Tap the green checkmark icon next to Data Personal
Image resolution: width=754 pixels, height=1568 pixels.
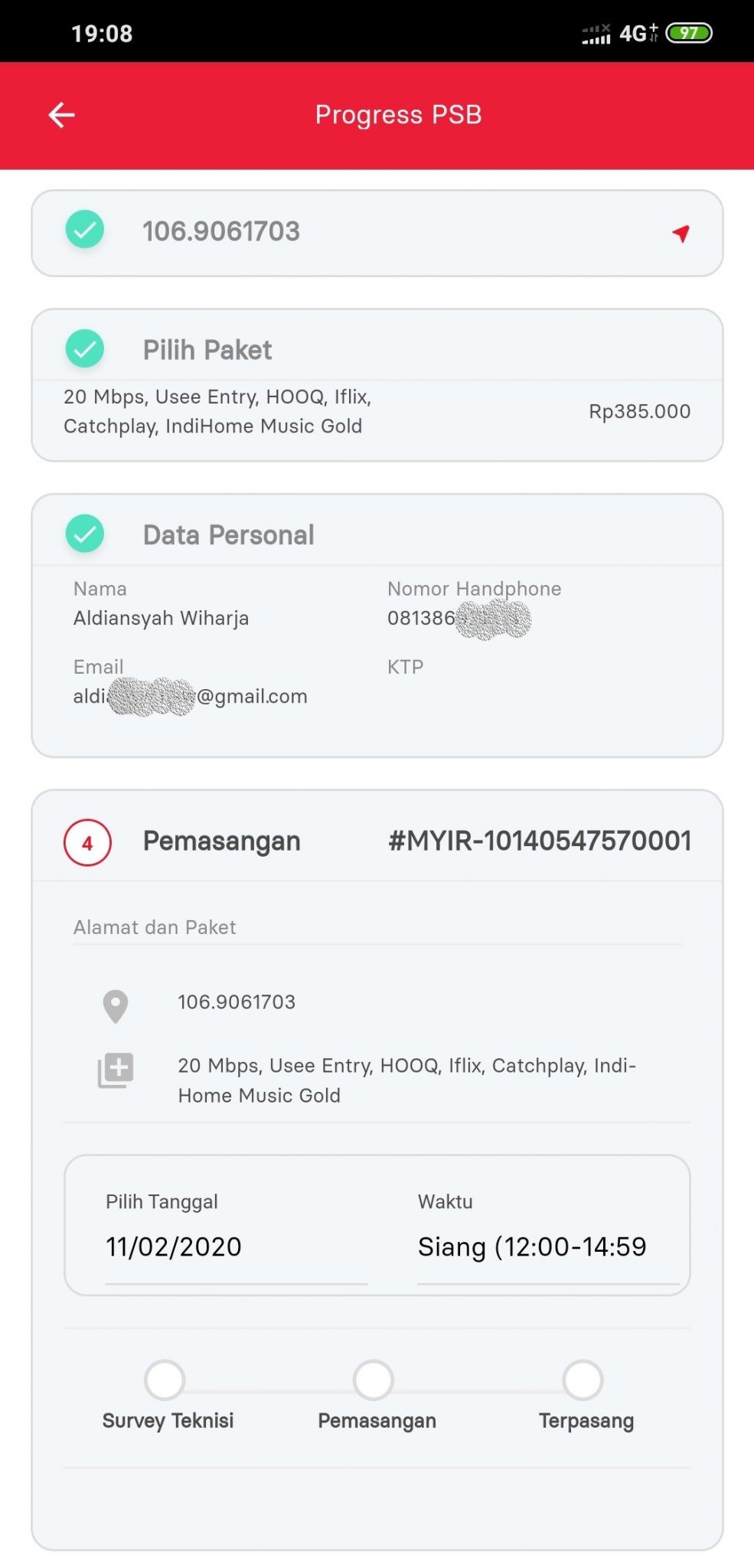coord(84,534)
